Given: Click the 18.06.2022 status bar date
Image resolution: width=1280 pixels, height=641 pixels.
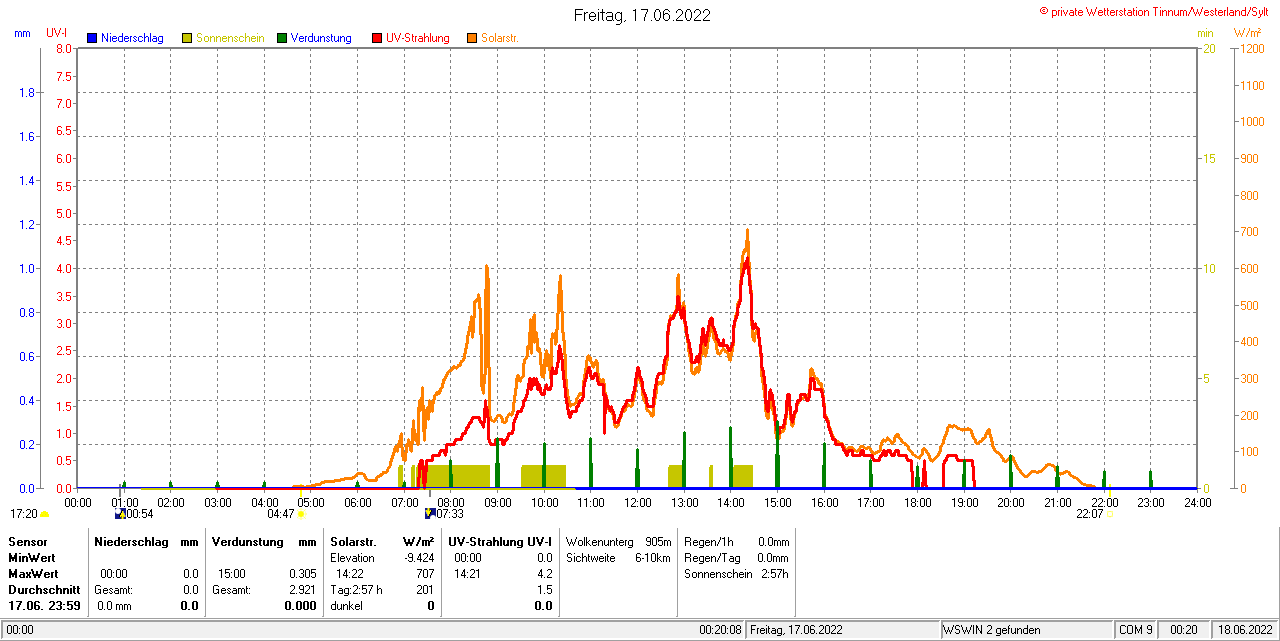Looking at the screenshot, I should pyautogui.click(x=1244, y=630).
